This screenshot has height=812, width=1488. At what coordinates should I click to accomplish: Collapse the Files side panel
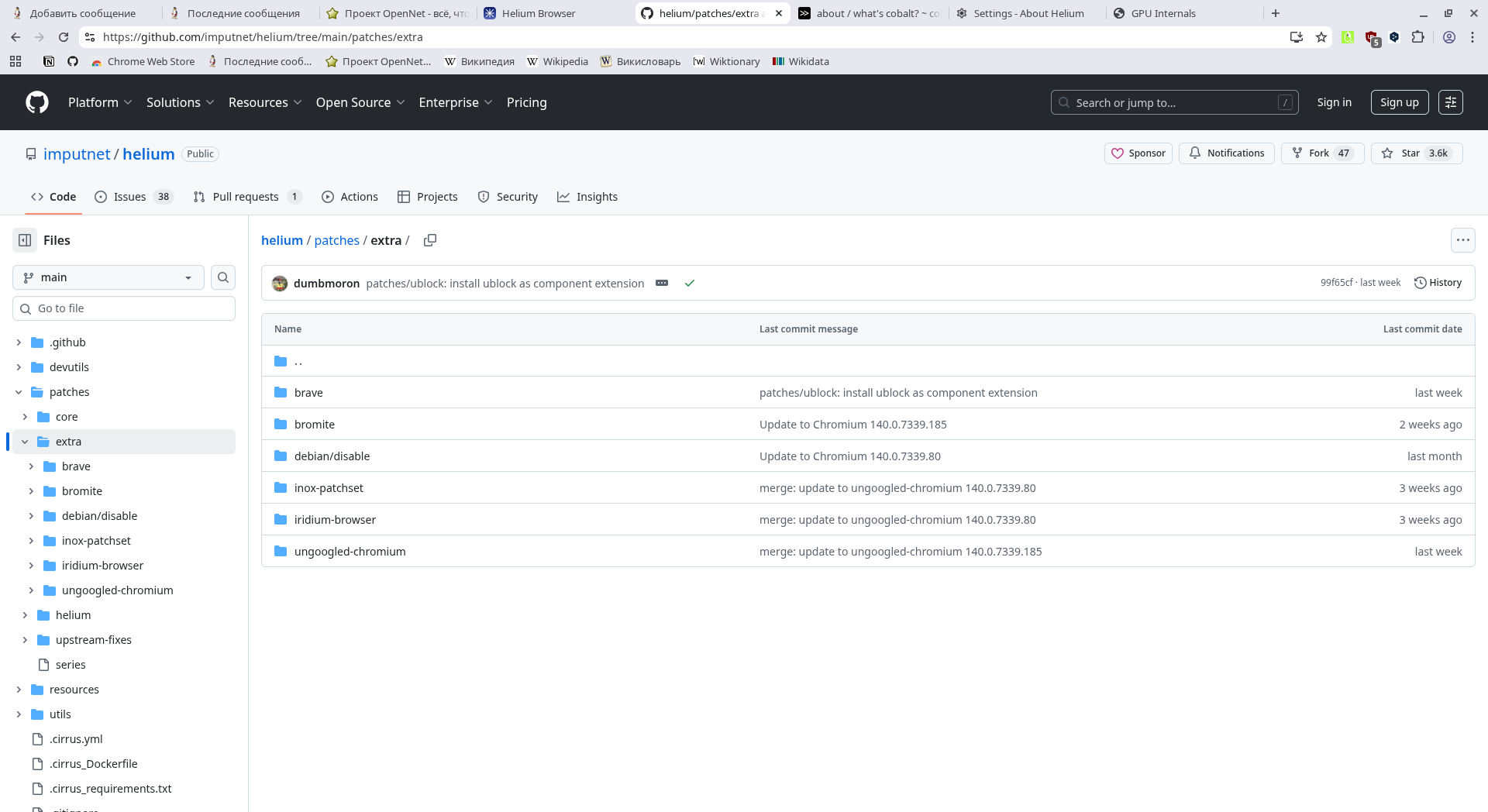coord(25,240)
